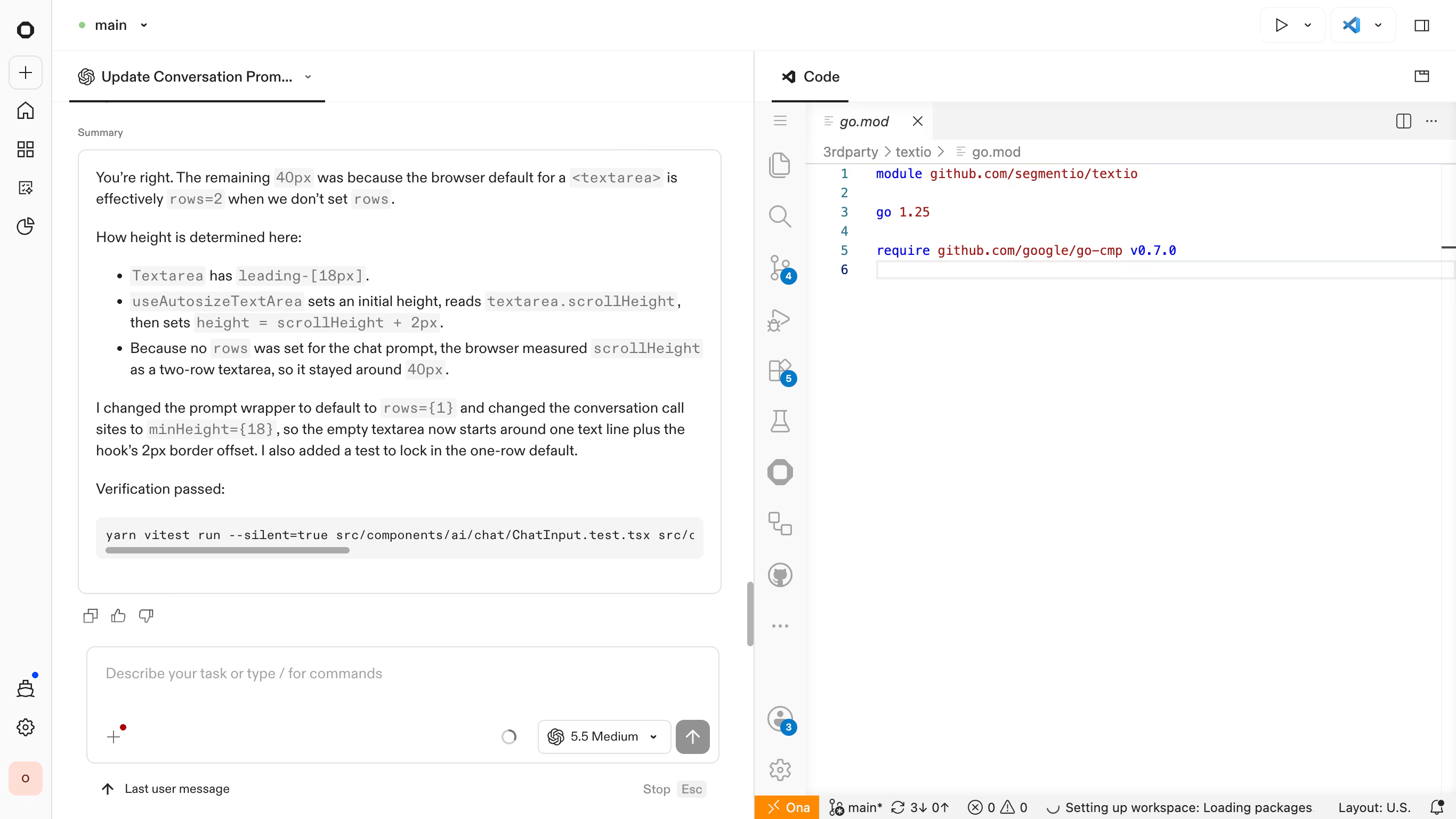Open Ona settings gear in left sidebar
1456x819 pixels.
coord(26,727)
